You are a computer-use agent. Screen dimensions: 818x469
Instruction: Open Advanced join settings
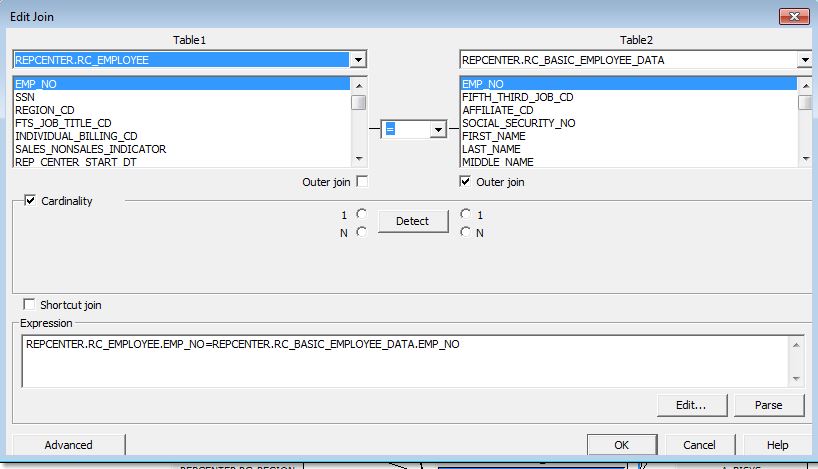point(69,445)
